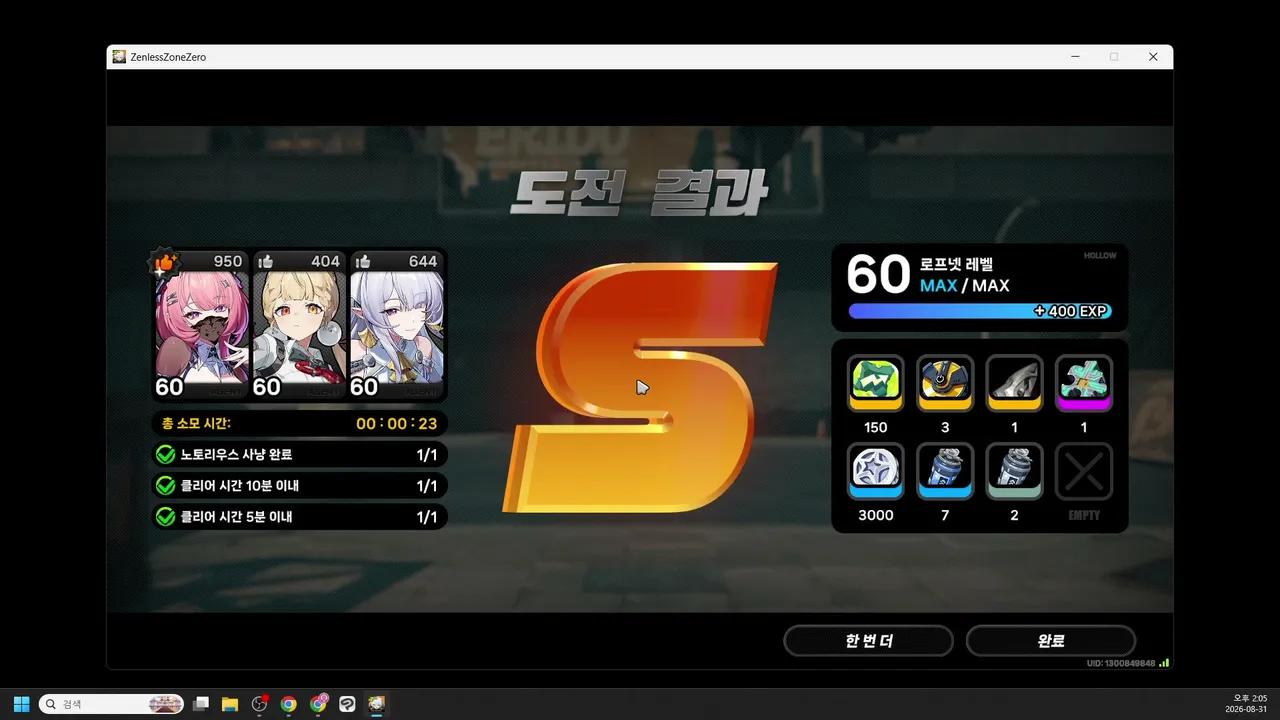Click the thumbs-up icon next to 644
This screenshot has height=720, width=1280.
(363, 262)
